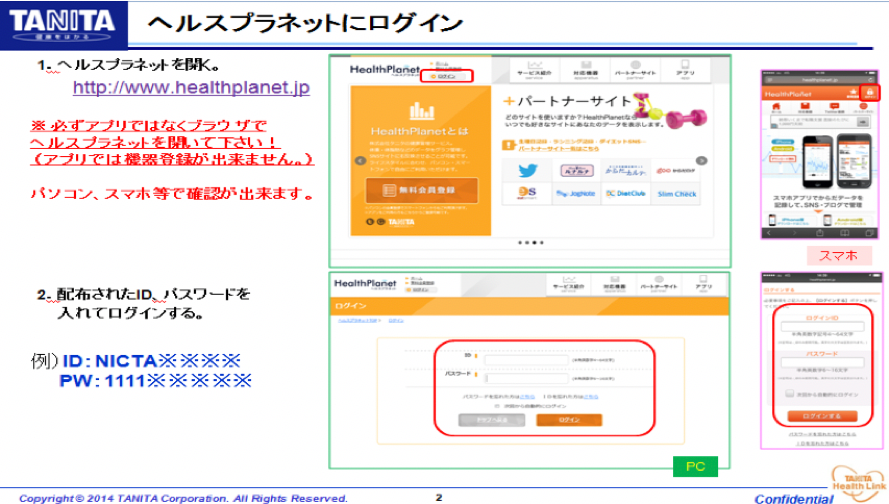Click the orange ログイン button on PC form
The width and height of the screenshot is (889, 504).
569,421
